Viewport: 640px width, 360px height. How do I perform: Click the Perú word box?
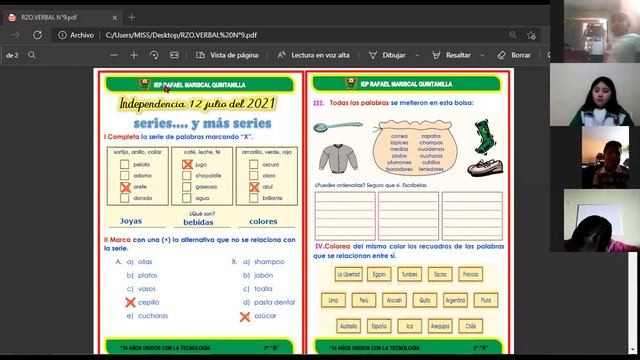364,300
